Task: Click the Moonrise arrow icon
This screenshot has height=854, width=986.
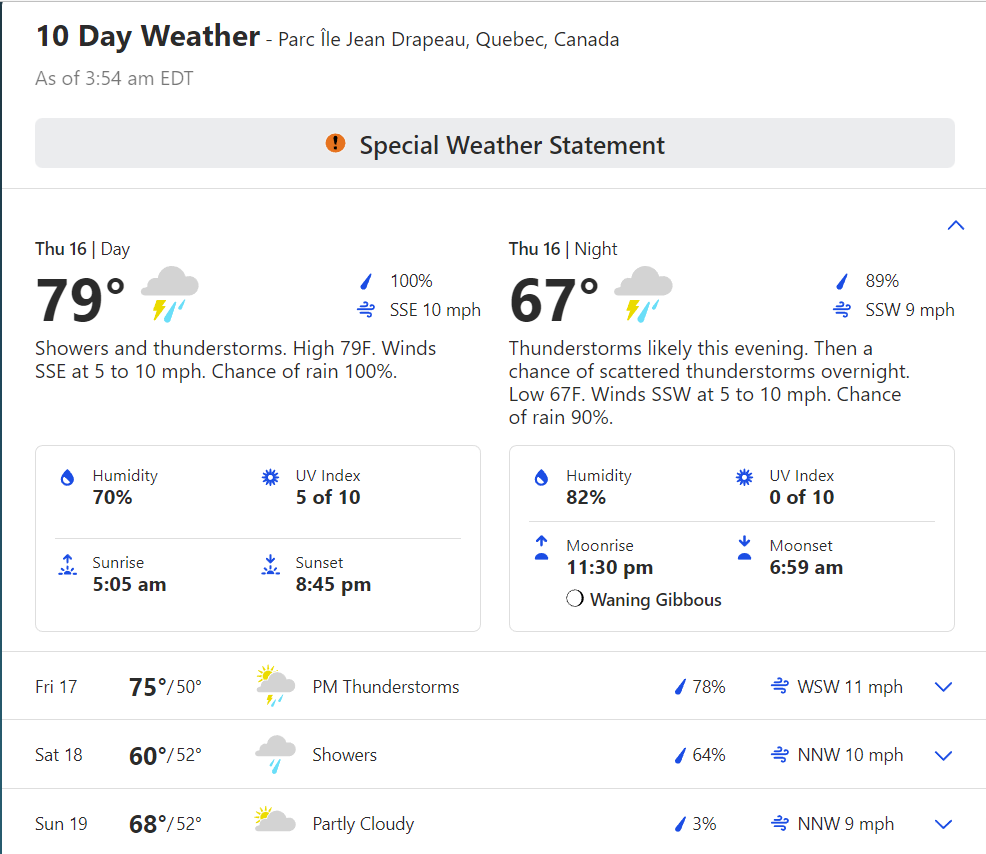Action: pos(541,548)
